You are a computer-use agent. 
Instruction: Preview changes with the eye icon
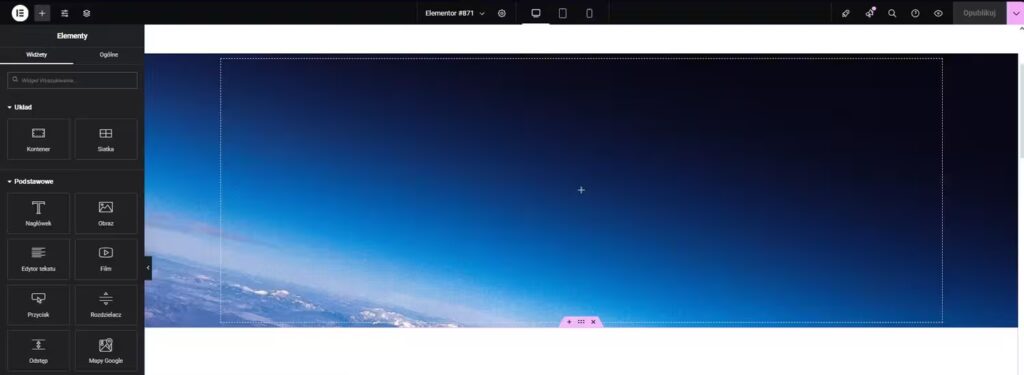pyautogui.click(x=938, y=13)
